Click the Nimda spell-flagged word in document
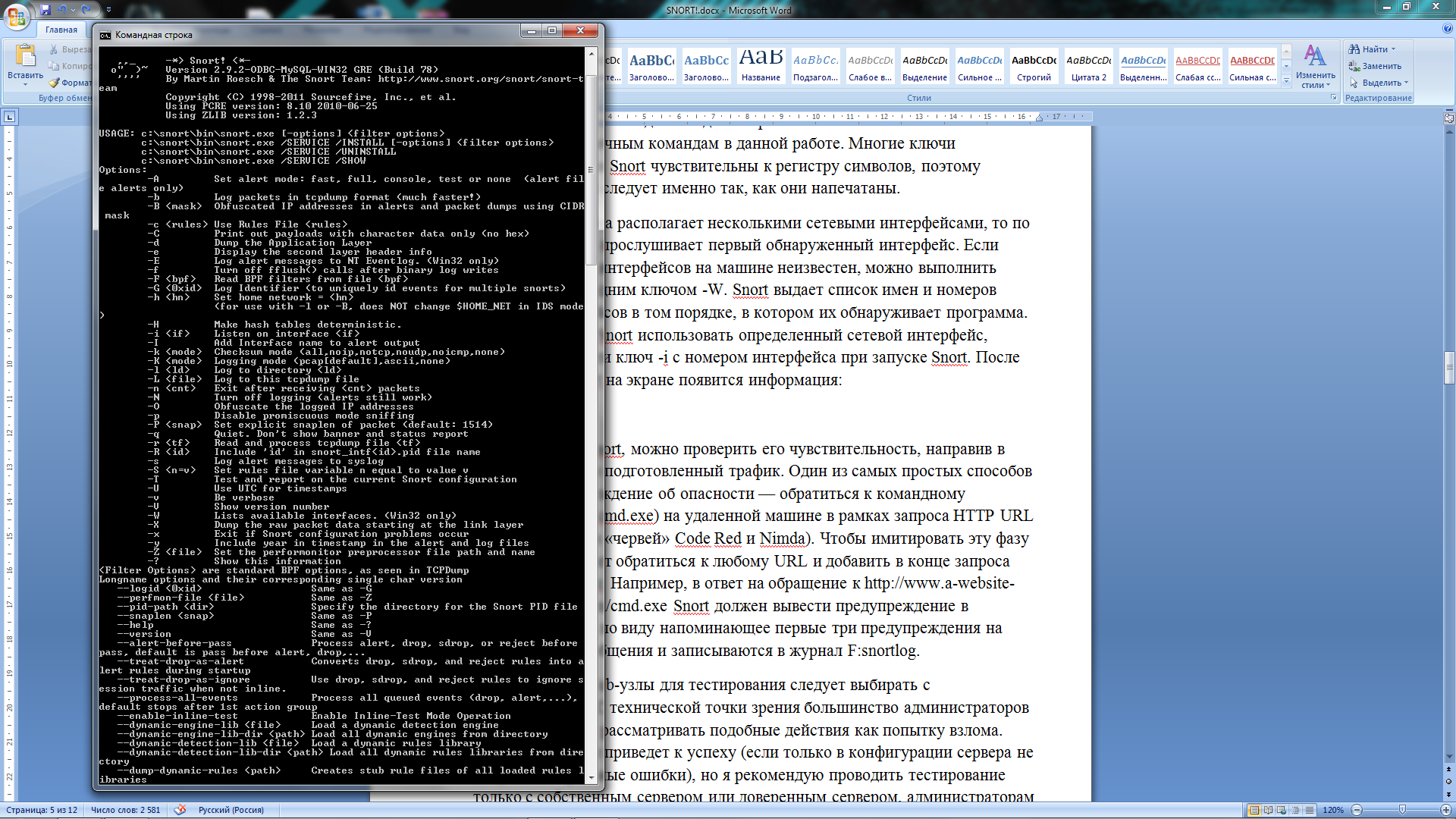 782,538
